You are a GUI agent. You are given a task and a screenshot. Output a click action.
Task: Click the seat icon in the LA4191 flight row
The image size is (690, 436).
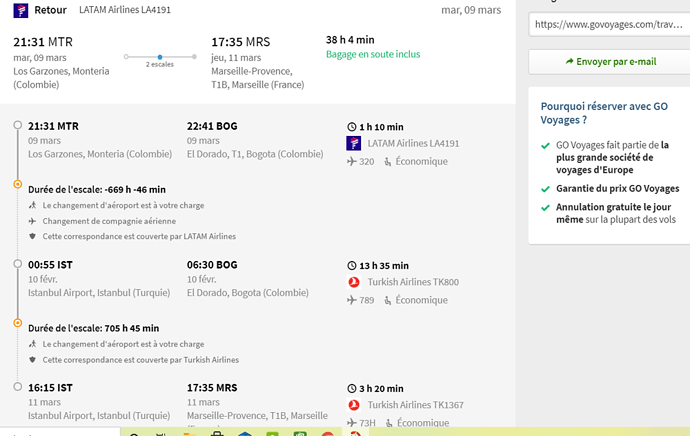point(388,162)
